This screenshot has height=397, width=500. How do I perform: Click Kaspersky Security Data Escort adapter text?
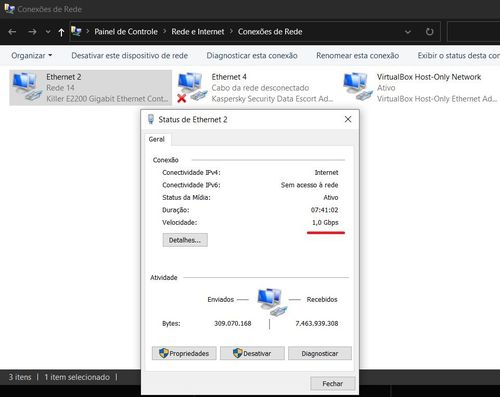[272, 99]
